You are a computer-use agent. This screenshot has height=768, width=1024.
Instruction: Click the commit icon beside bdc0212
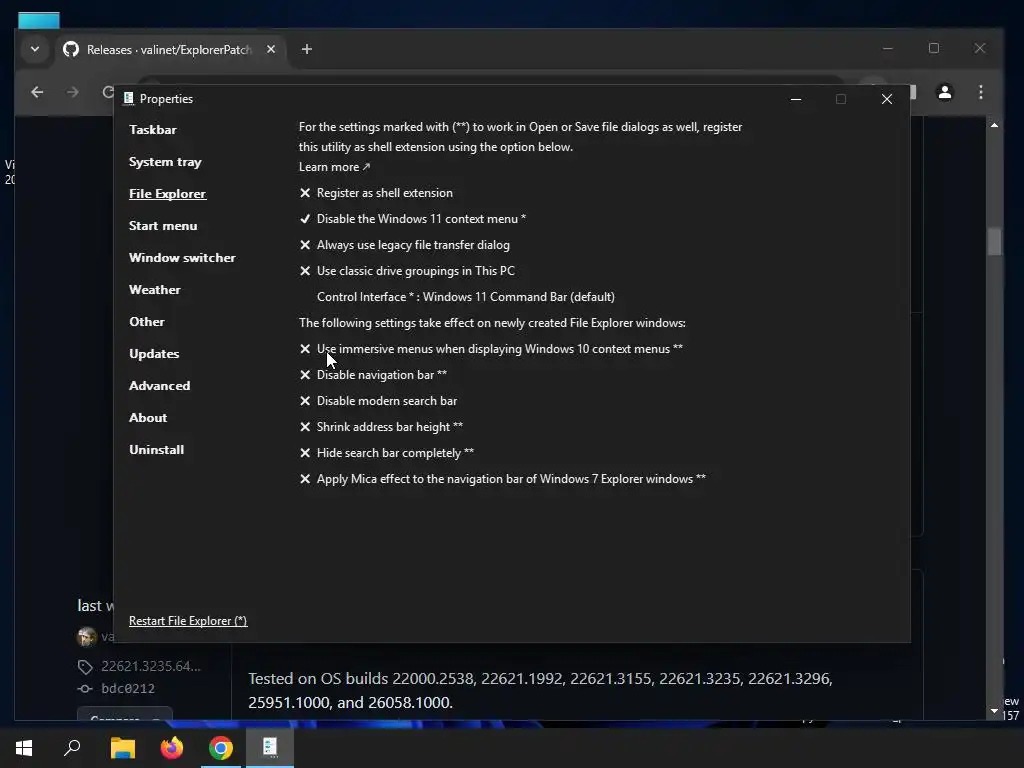point(85,688)
